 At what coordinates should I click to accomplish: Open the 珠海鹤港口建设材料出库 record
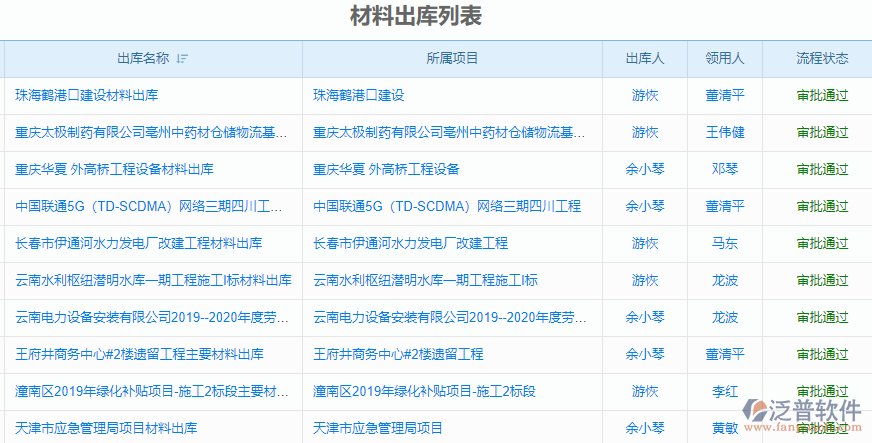87,96
